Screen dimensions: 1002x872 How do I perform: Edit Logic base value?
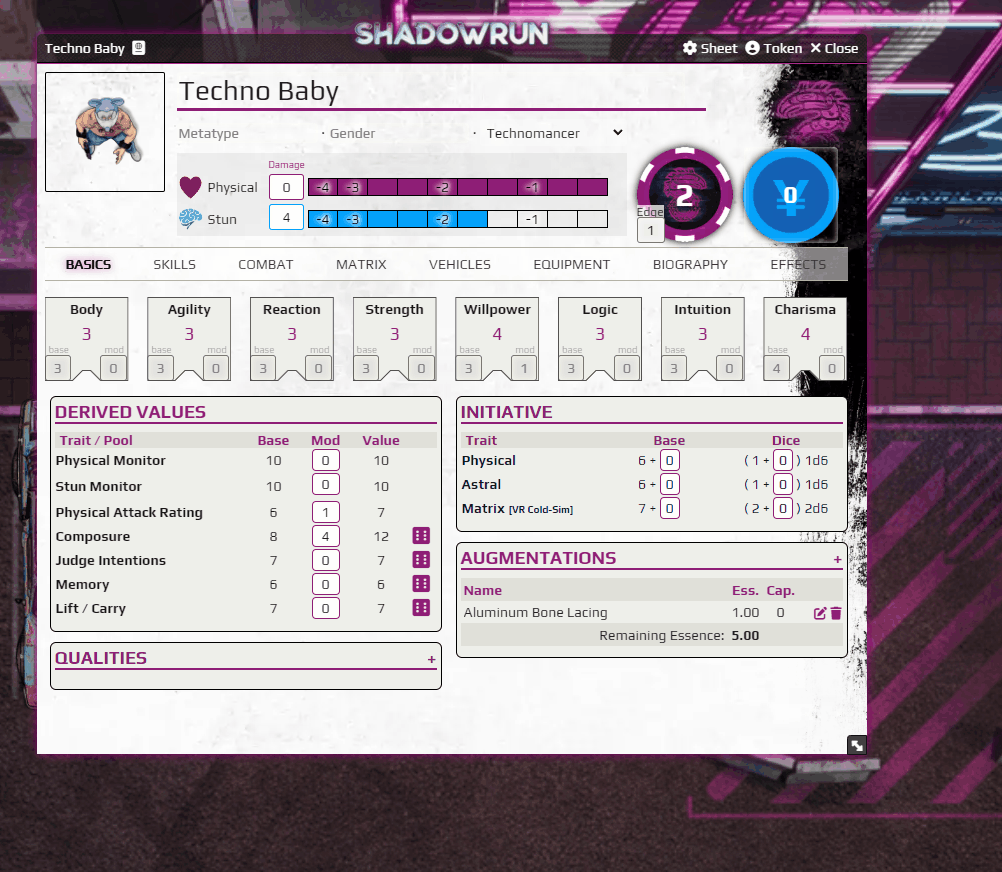click(571, 369)
